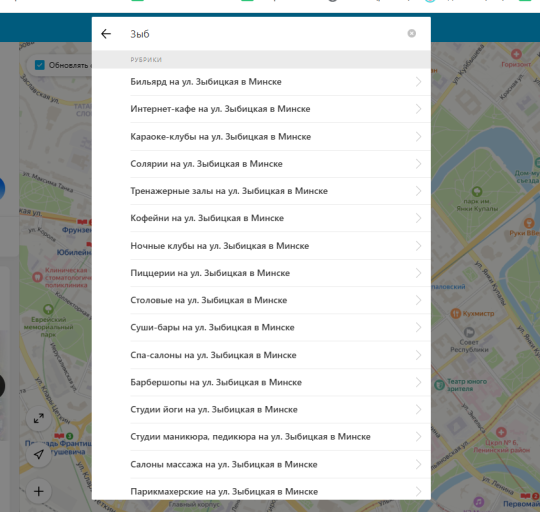Open fullscreen map expand icon

[39, 419]
